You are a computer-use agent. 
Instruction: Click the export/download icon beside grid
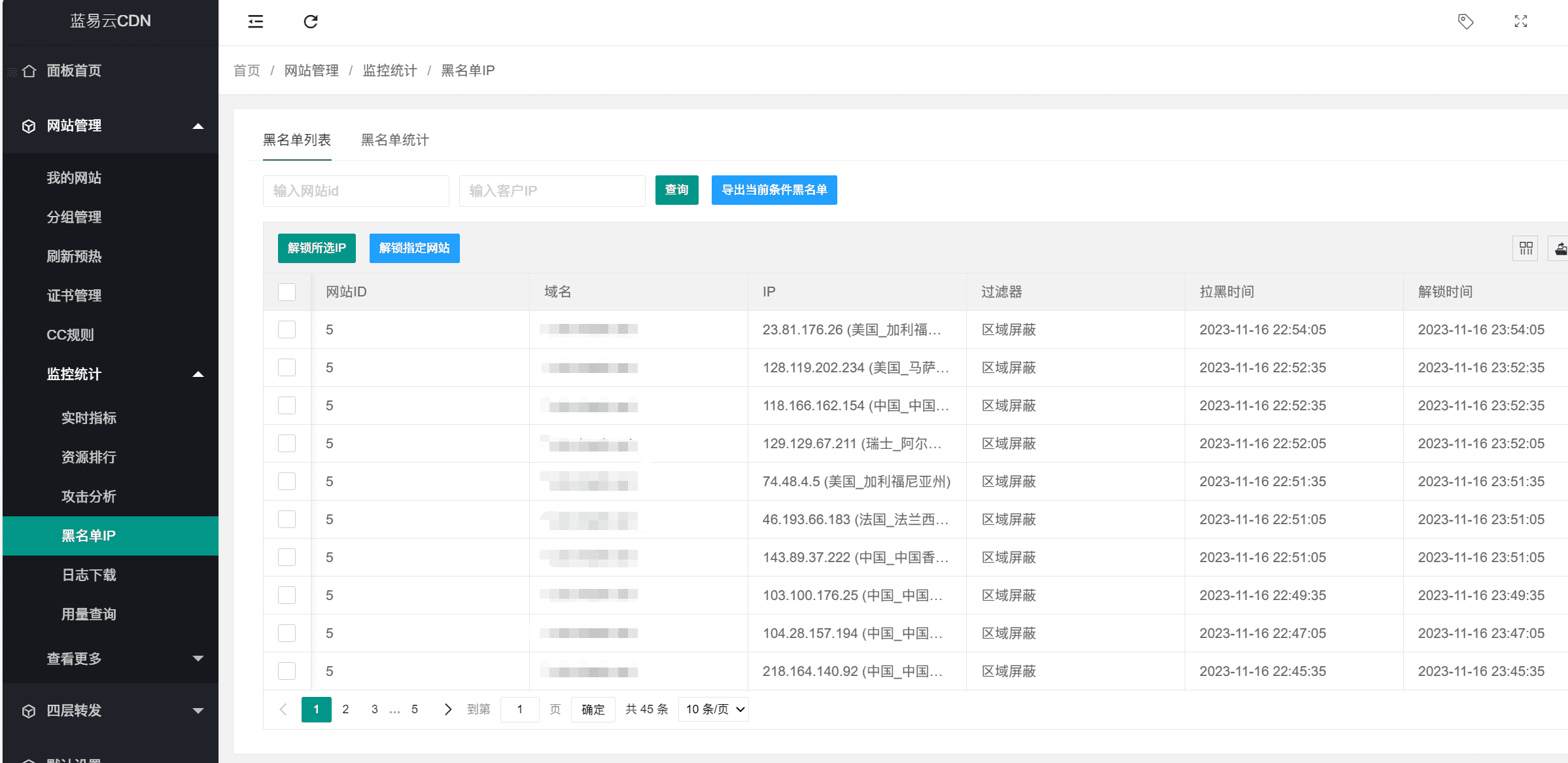pos(1557,248)
